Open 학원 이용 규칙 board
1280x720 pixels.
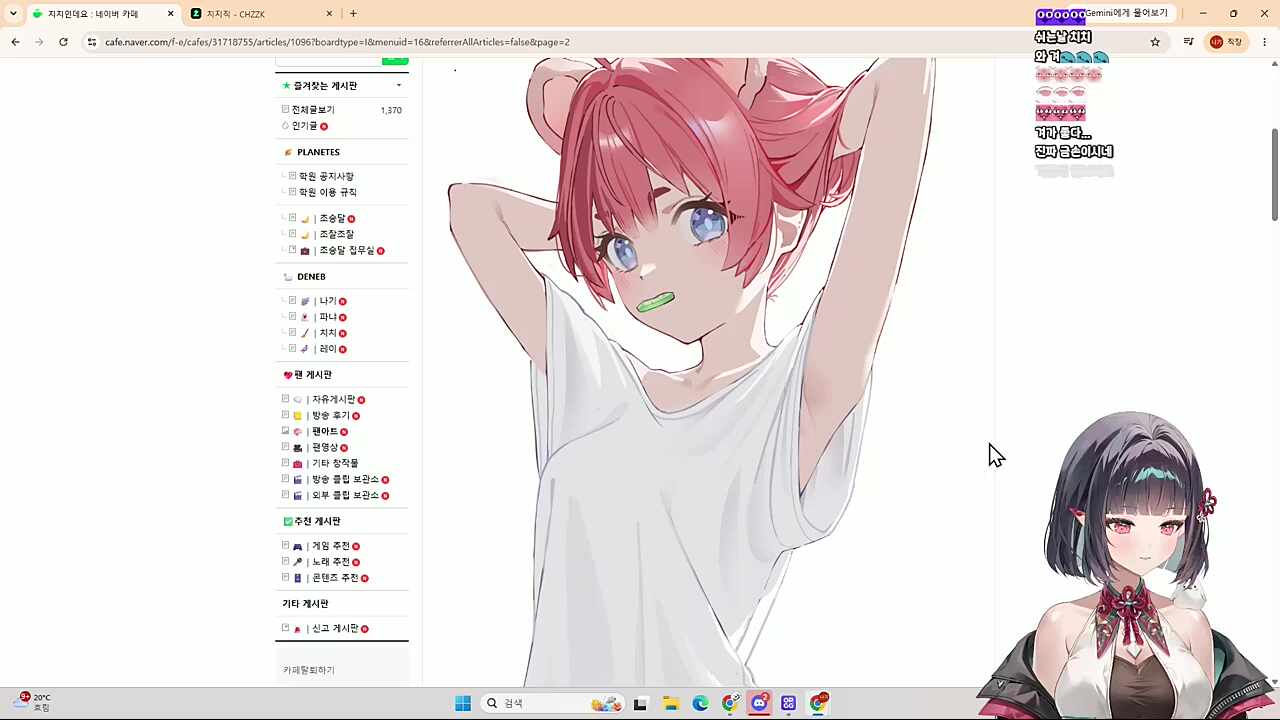(x=328, y=192)
